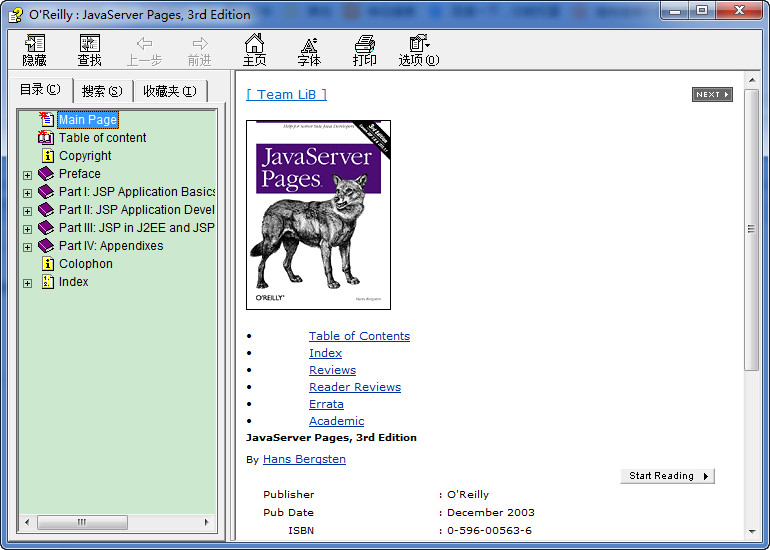Click the book icon of Part IV: Appendixes
Viewport: 770px width, 550px height.
coord(46,246)
